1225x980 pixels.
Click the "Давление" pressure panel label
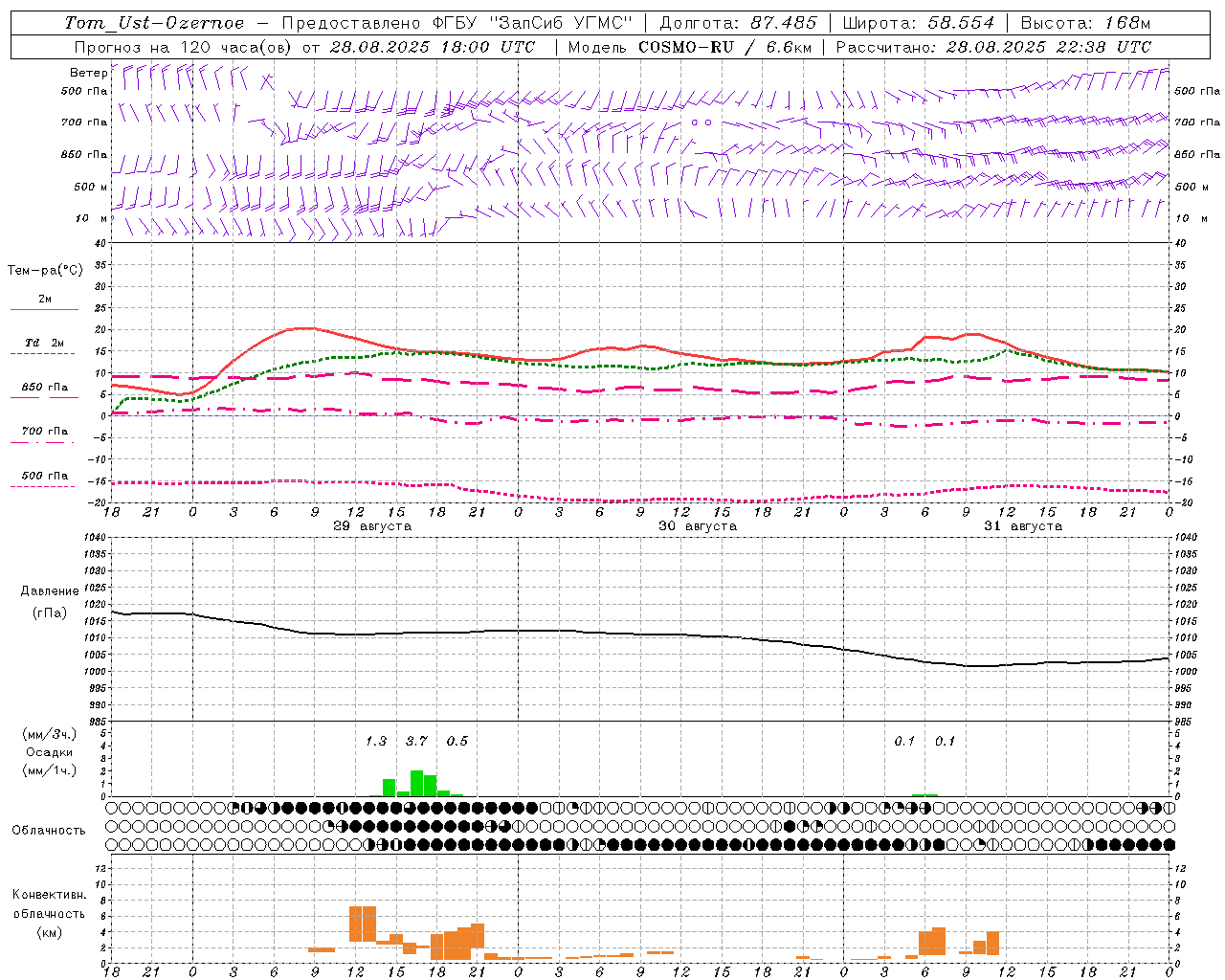coord(50,591)
